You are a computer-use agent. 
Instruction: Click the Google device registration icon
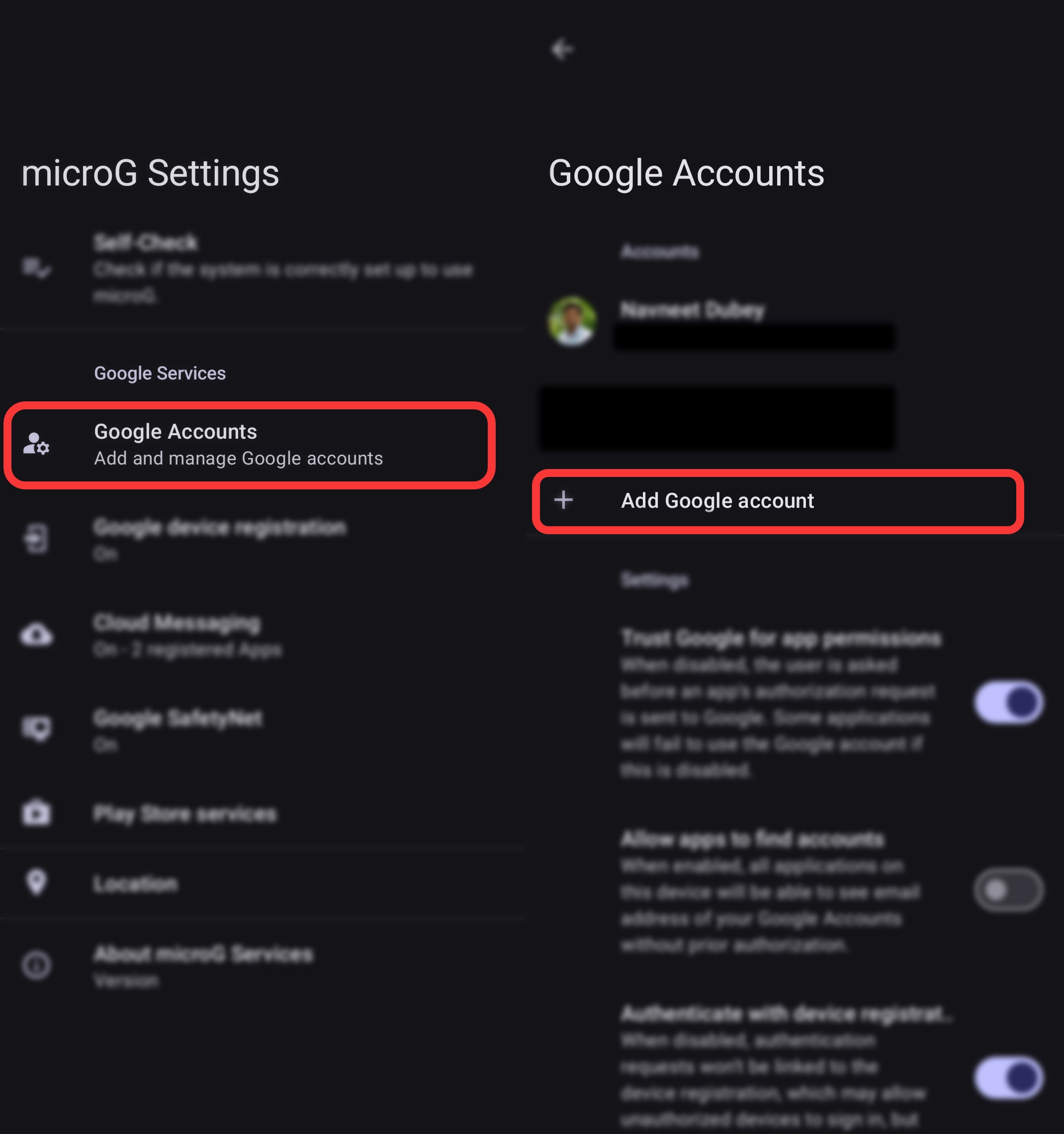click(36, 539)
